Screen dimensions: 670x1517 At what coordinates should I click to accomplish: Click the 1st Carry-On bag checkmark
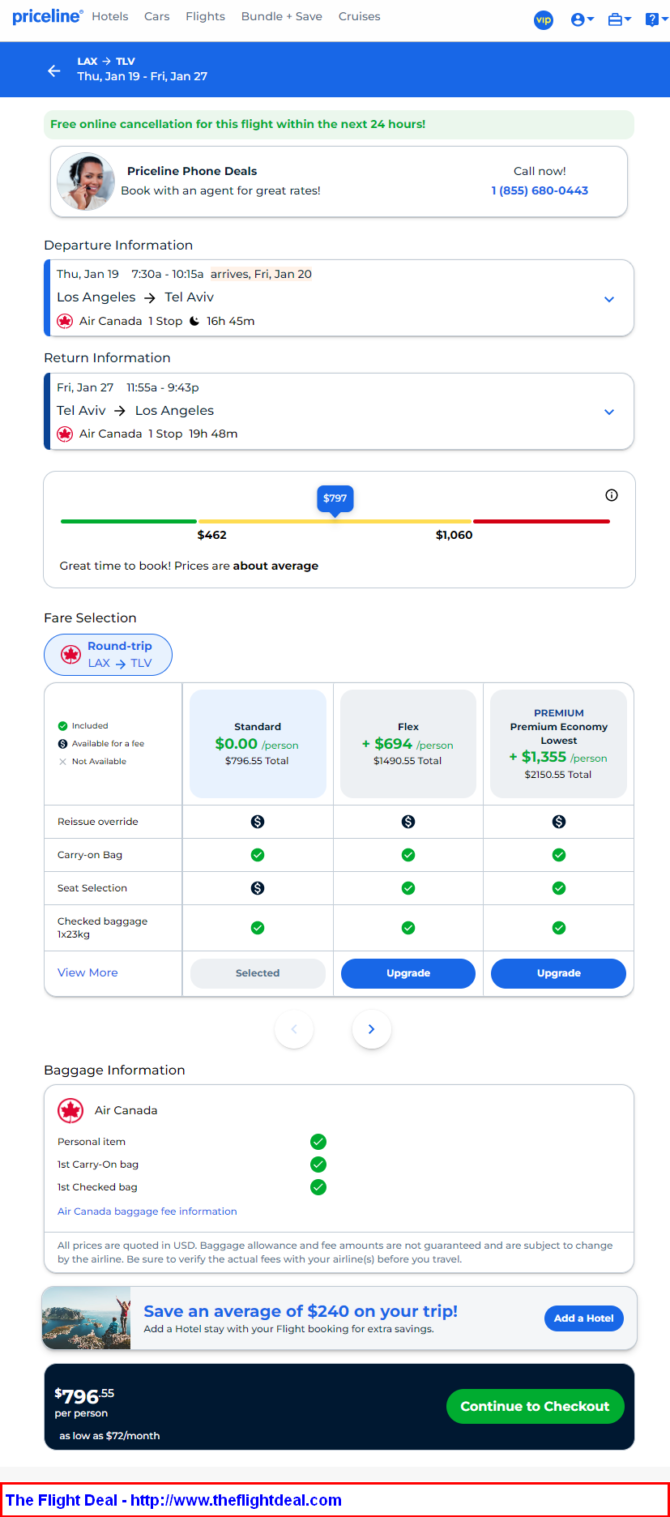pyautogui.click(x=318, y=1164)
